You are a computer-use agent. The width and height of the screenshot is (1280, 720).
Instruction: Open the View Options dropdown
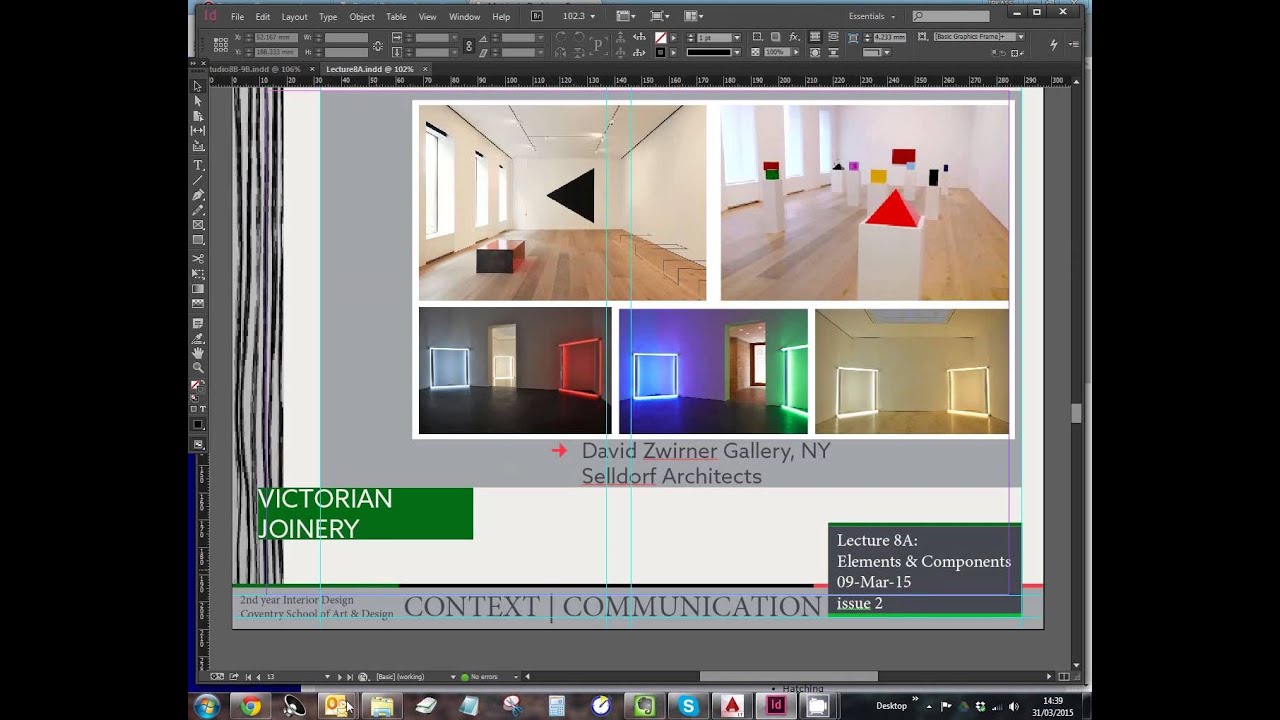[626, 16]
